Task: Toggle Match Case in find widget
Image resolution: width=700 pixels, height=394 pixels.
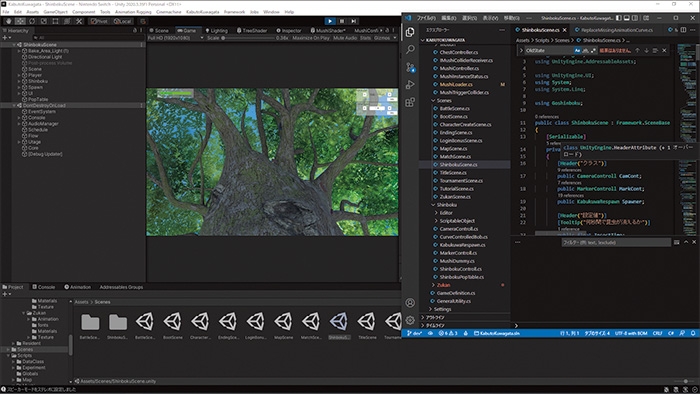Action: [x=577, y=50]
